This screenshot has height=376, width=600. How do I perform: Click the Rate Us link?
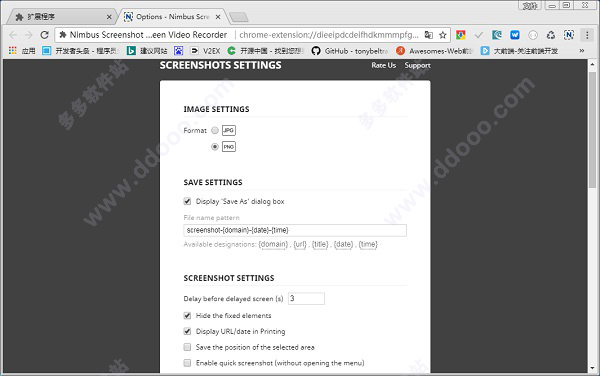(383, 65)
